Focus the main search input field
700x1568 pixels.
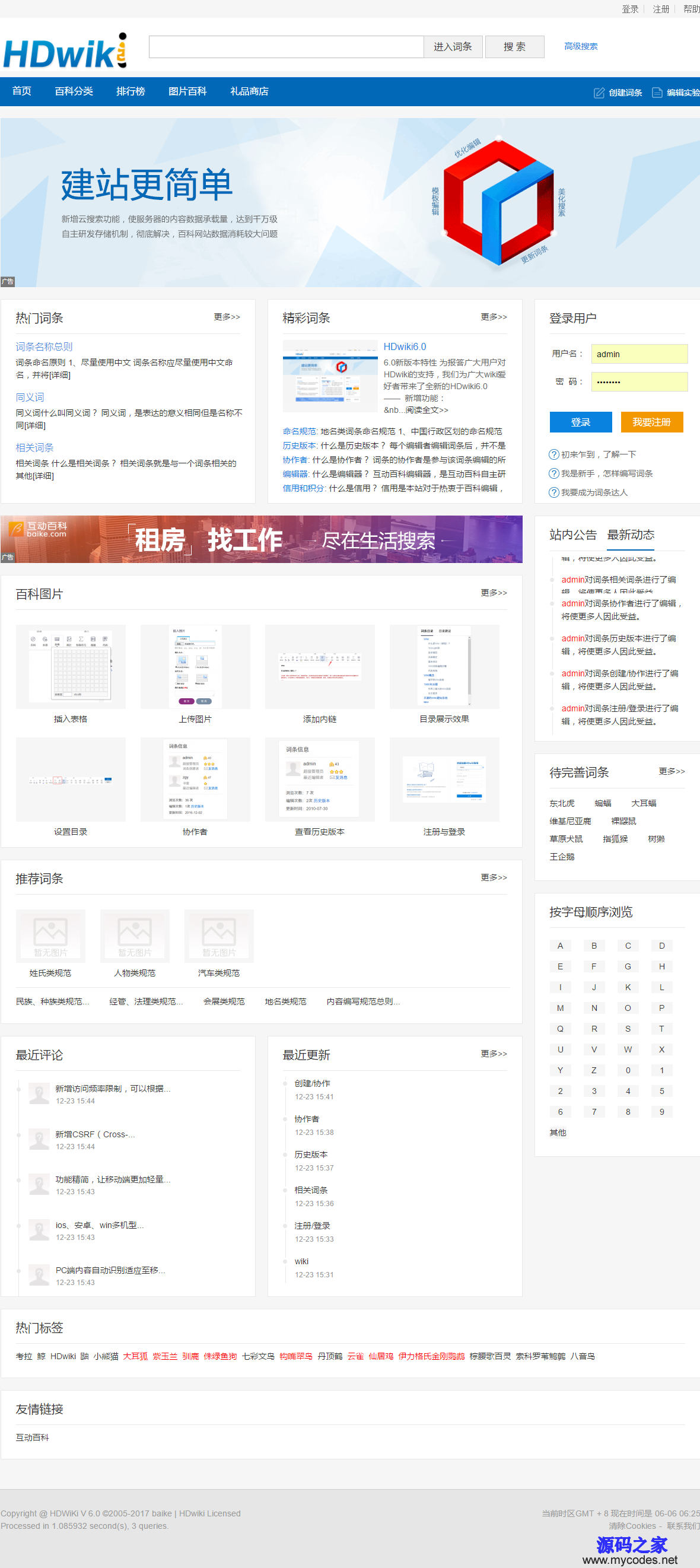(286, 47)
